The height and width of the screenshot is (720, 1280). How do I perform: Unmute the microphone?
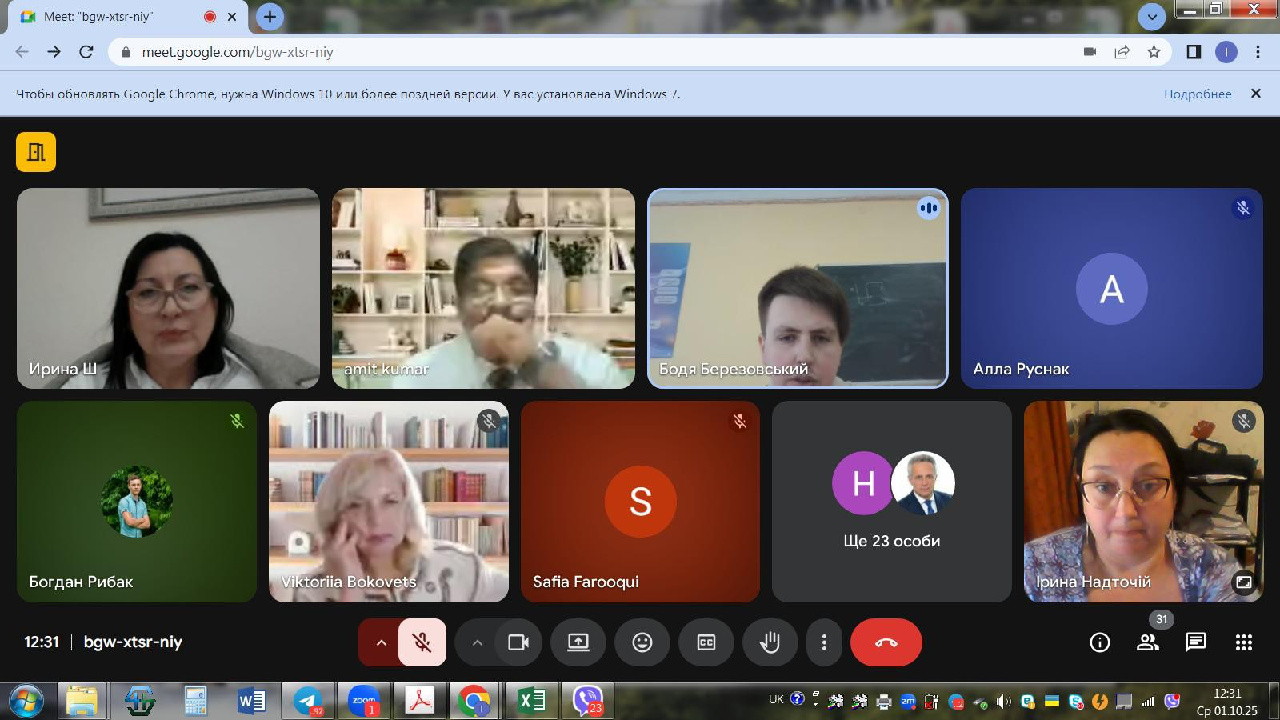(x=422, y=642)
